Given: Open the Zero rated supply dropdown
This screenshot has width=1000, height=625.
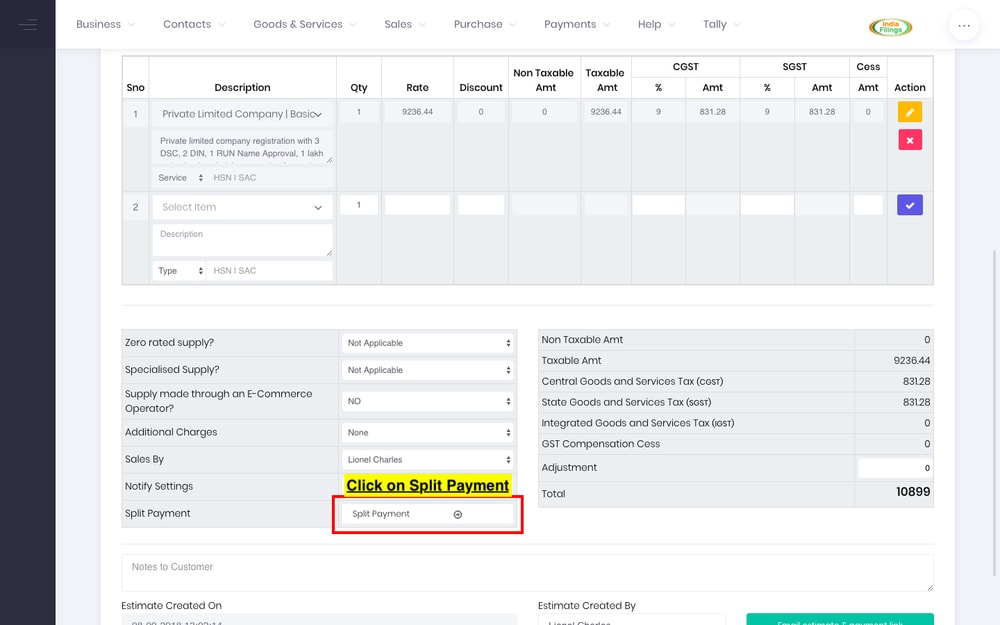Looking at the screenshot, I should tap(428, 343).
